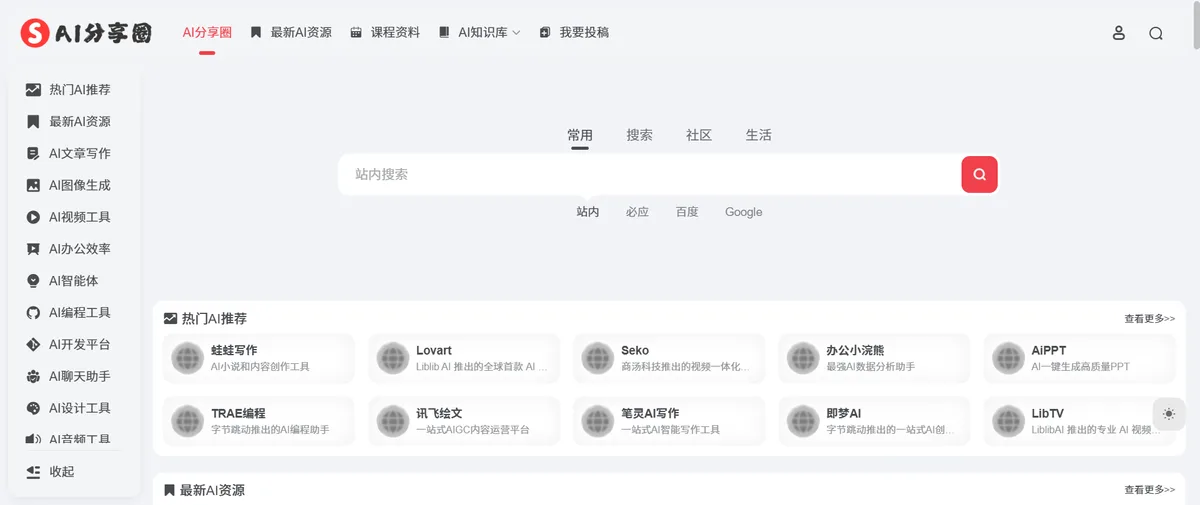Click the AI分享圈 site logo
Screen dimensions: 1200x505
coord(87,33)
